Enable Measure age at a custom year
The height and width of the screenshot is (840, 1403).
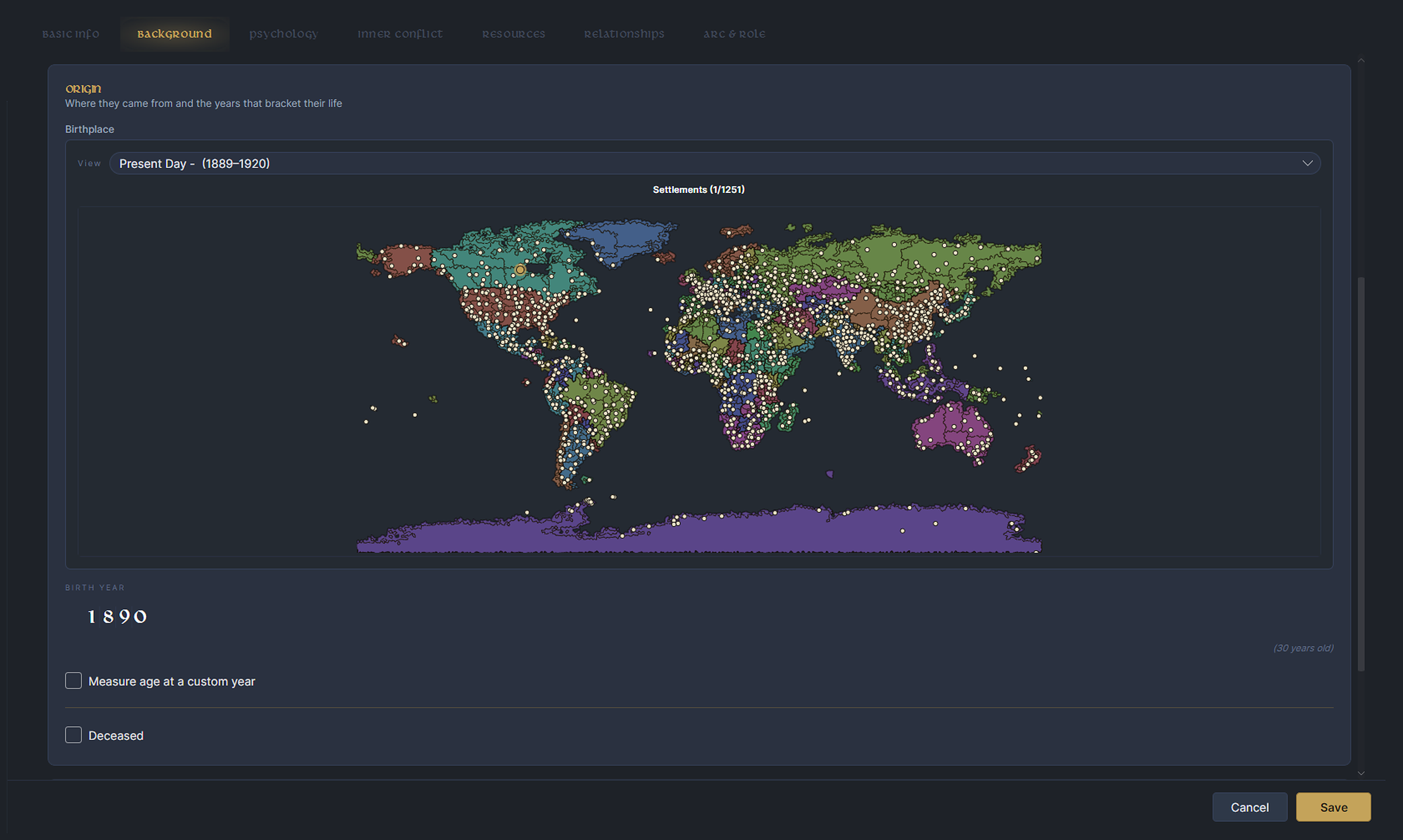coord(73,680)
